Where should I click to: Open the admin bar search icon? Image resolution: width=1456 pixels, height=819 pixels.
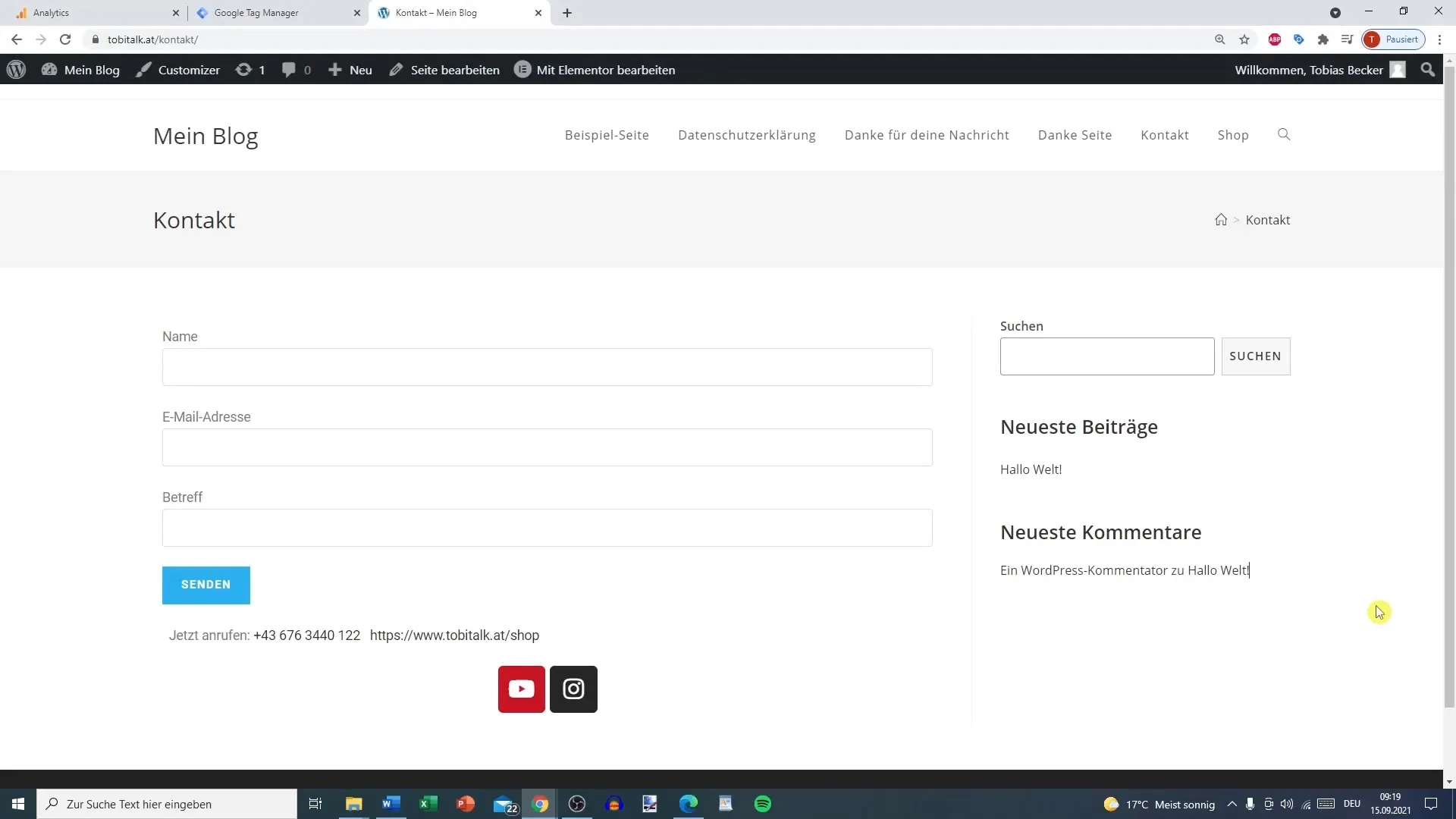(x=1428, y=70)
